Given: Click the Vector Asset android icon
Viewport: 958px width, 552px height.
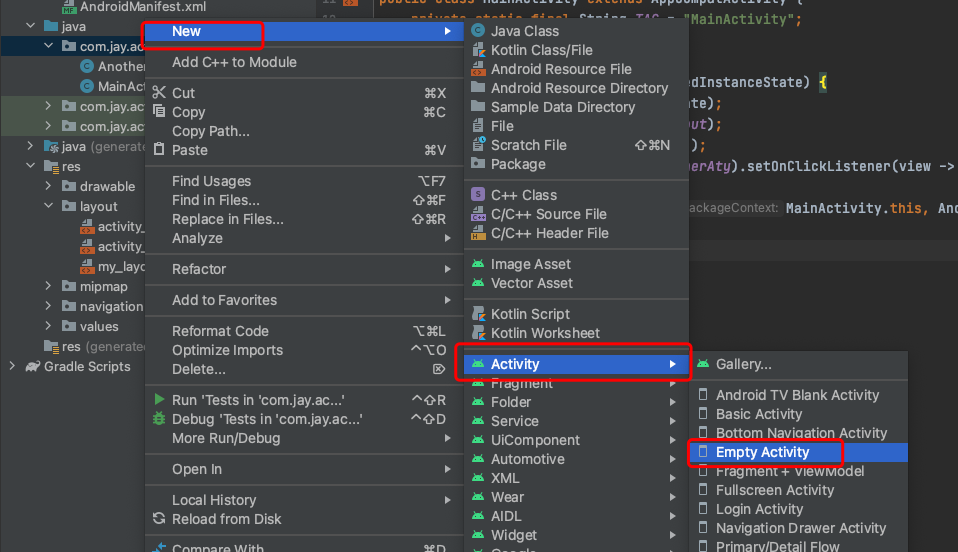Looking at the screenshot, I should (478, 282).
